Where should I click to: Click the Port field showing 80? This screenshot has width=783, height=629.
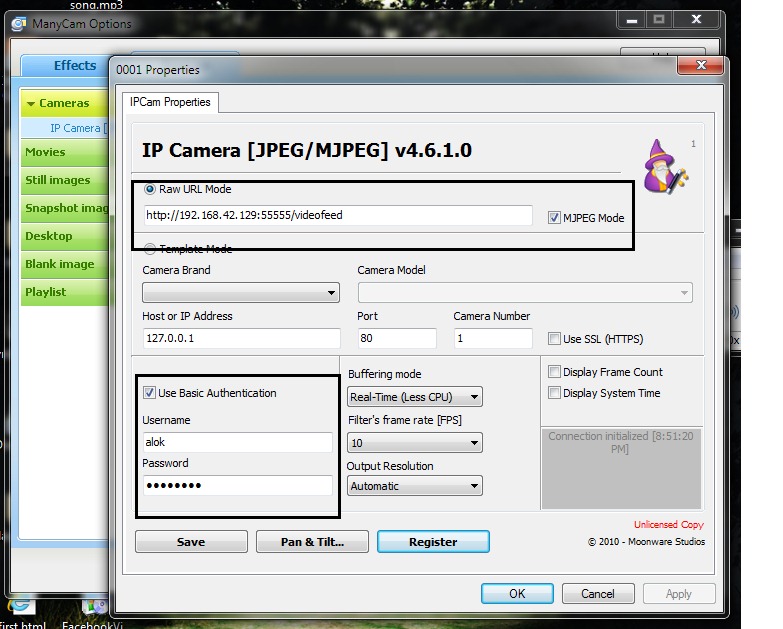click(397, 338)
